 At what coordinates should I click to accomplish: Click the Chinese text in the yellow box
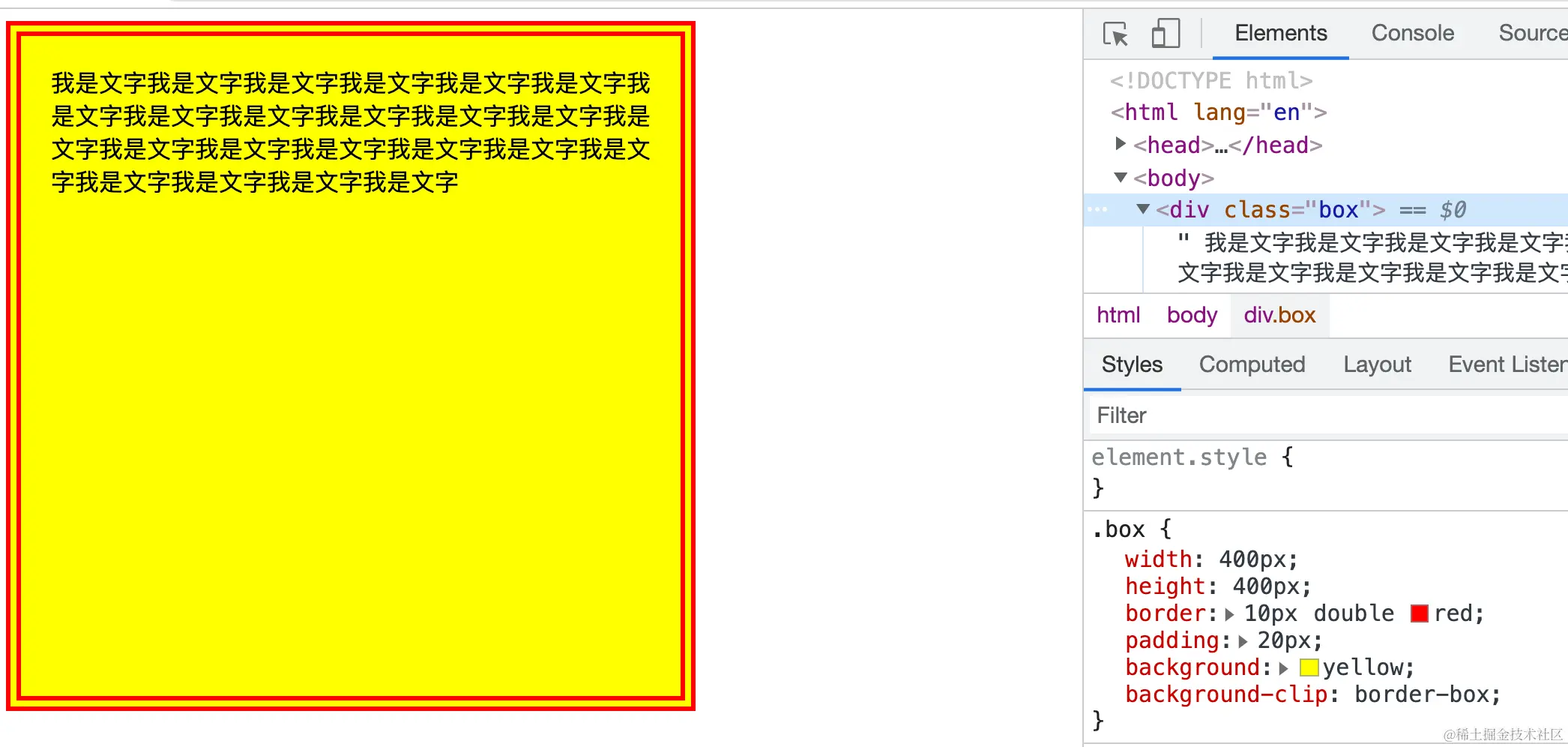tap(350, 133)
